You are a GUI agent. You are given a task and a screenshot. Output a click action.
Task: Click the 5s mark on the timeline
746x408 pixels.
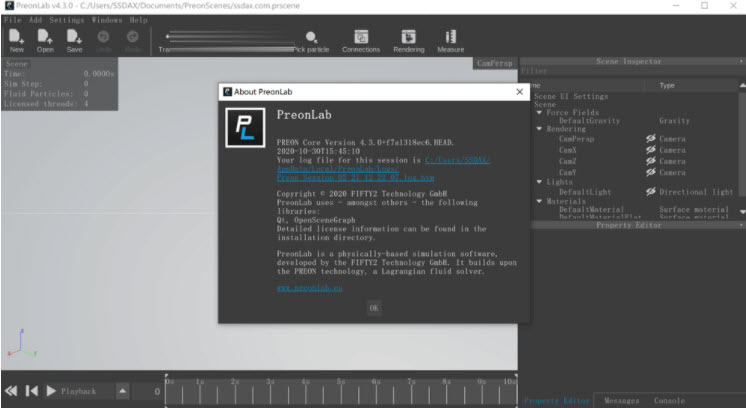click(x=340, y=382)
